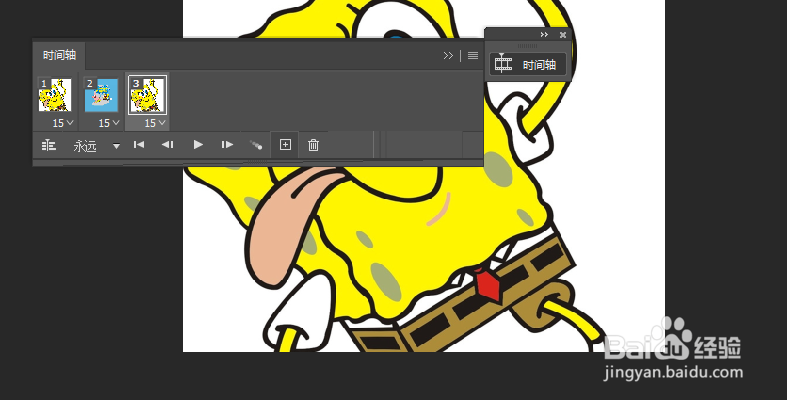Select first frame button
Image resolution: width=787 pixels, height=400 pixels.
point(139,145)
